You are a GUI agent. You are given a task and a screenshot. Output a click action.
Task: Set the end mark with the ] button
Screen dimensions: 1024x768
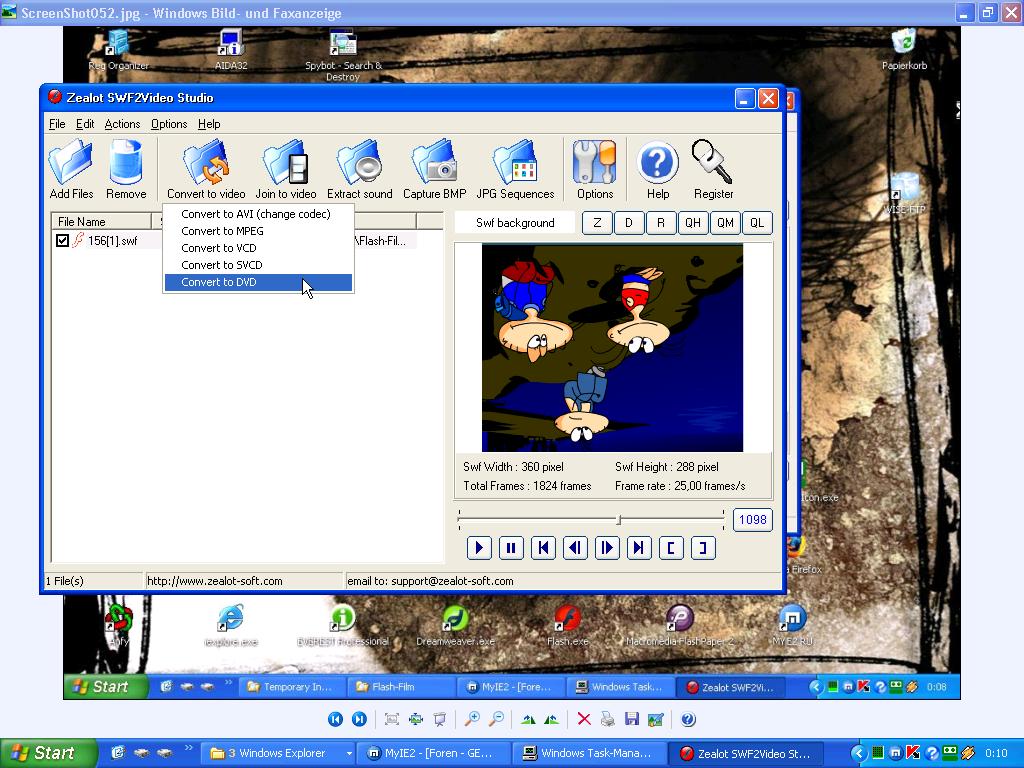tap(703, 547)
